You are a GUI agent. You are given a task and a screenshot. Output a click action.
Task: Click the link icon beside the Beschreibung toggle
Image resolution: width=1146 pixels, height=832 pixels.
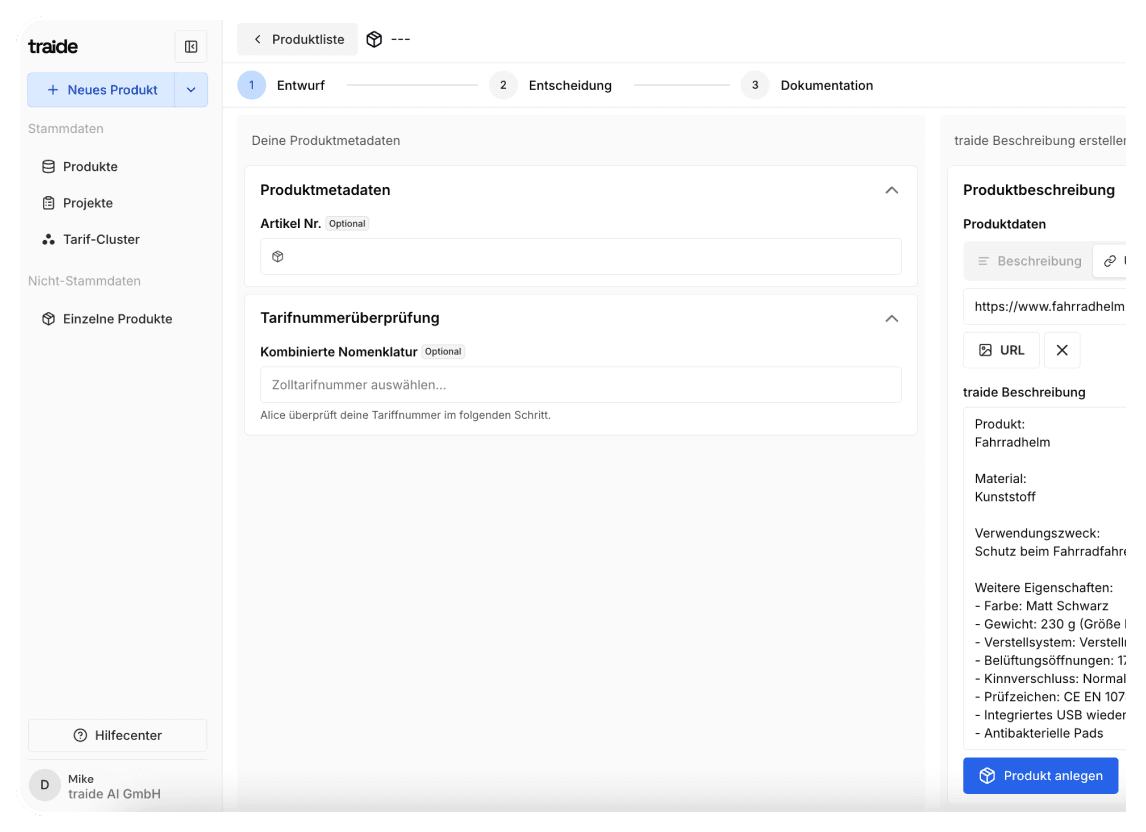(x=1109, y=260)
